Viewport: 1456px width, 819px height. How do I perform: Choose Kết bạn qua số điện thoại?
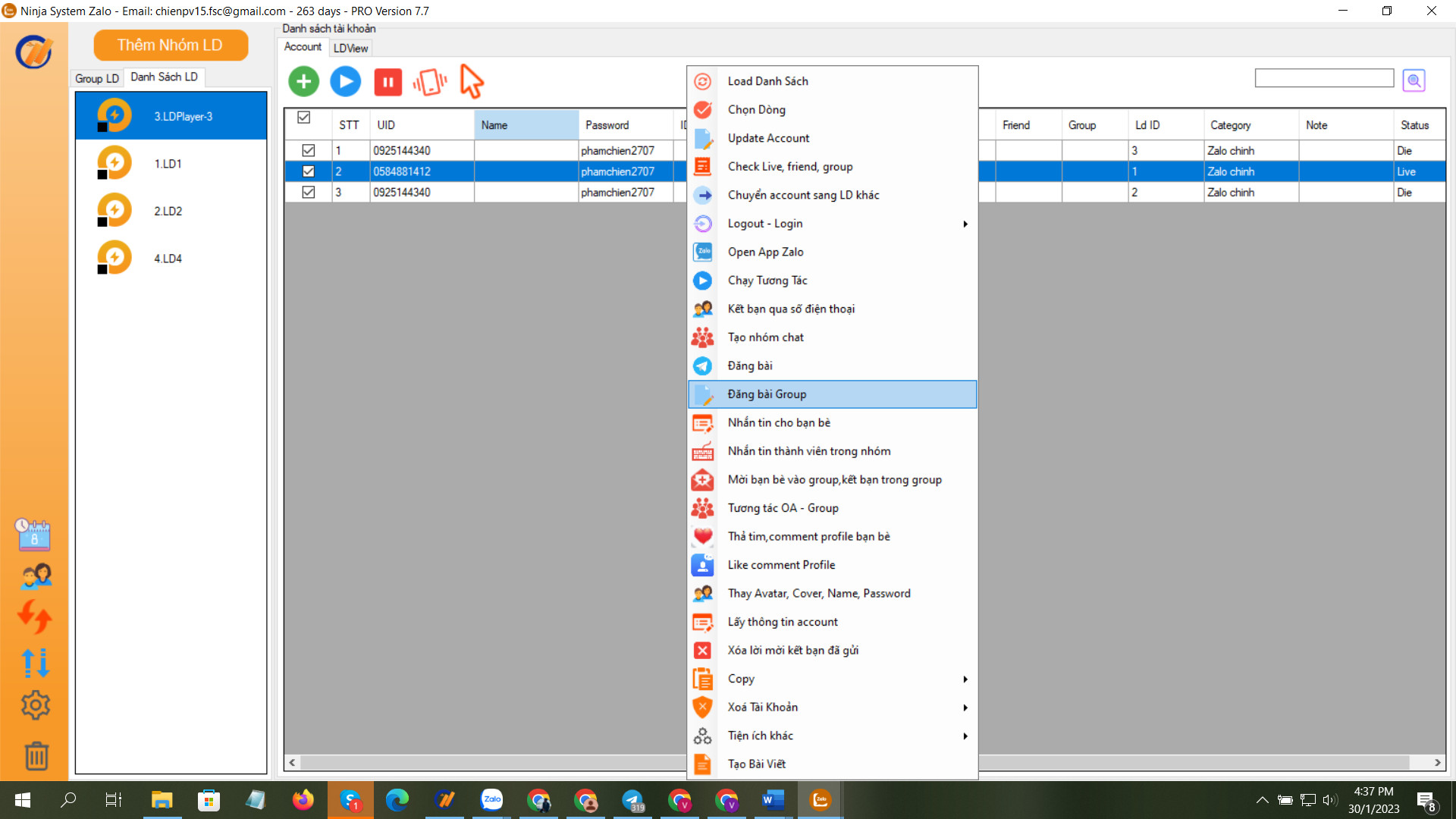coord(833,309)
